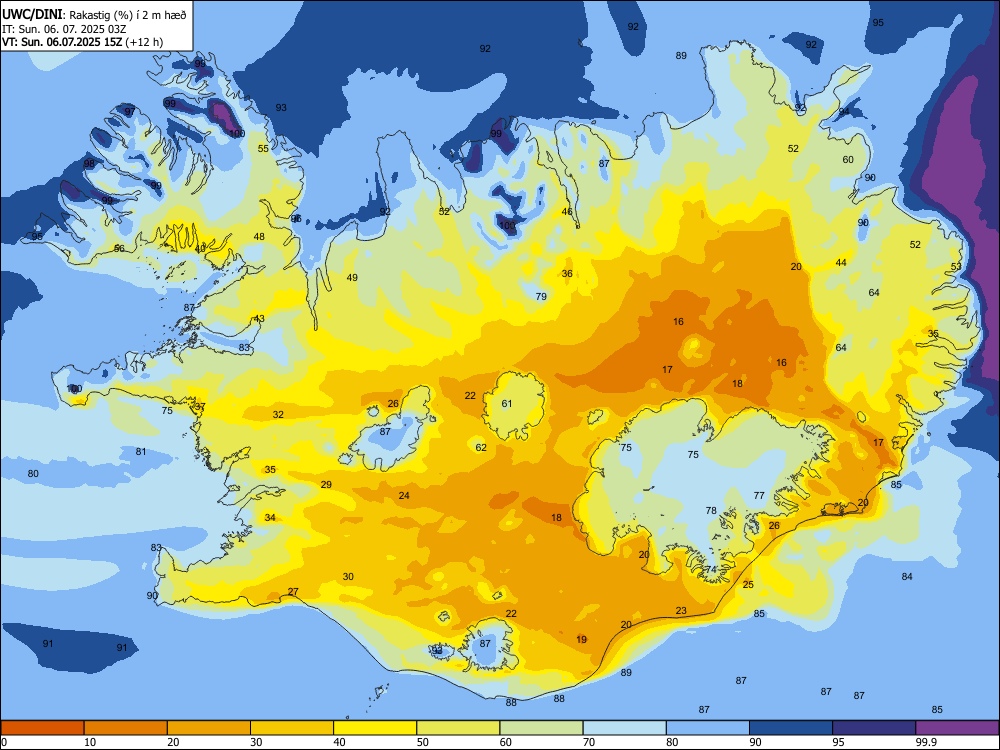Click the 0–10 dark orange legend swatch
Screen dimensions: 1000x750
click(42, 728)
